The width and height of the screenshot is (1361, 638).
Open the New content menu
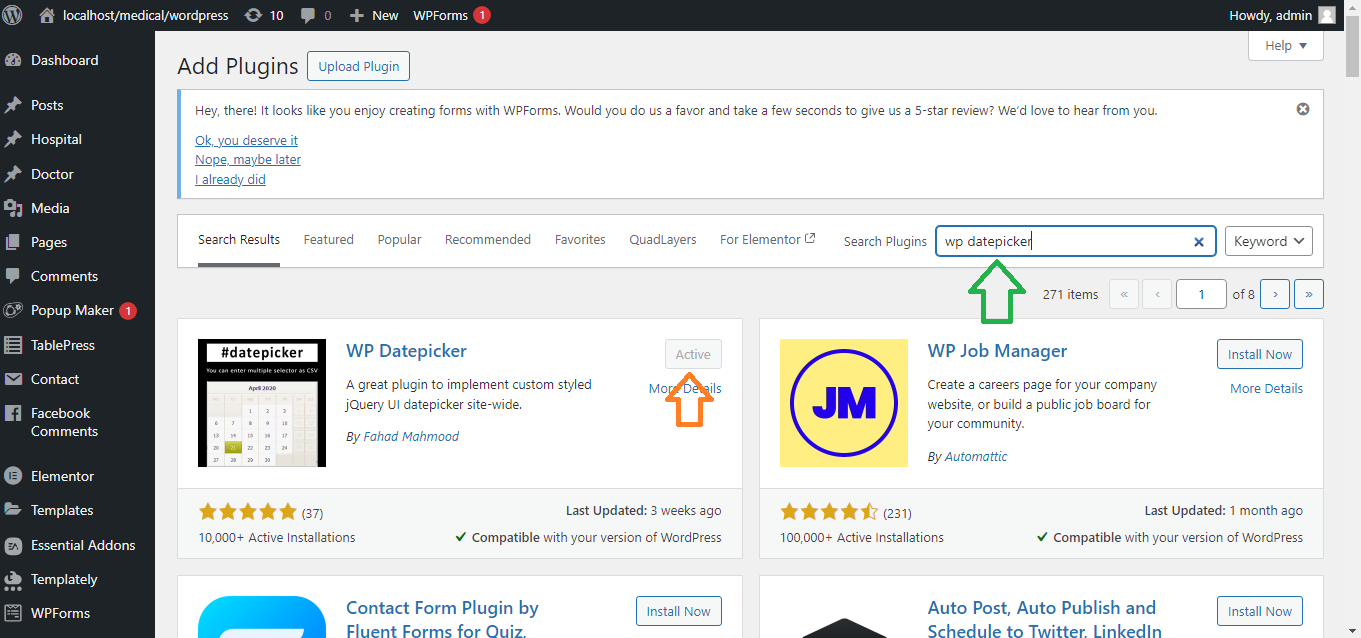[x=374, y=15]
